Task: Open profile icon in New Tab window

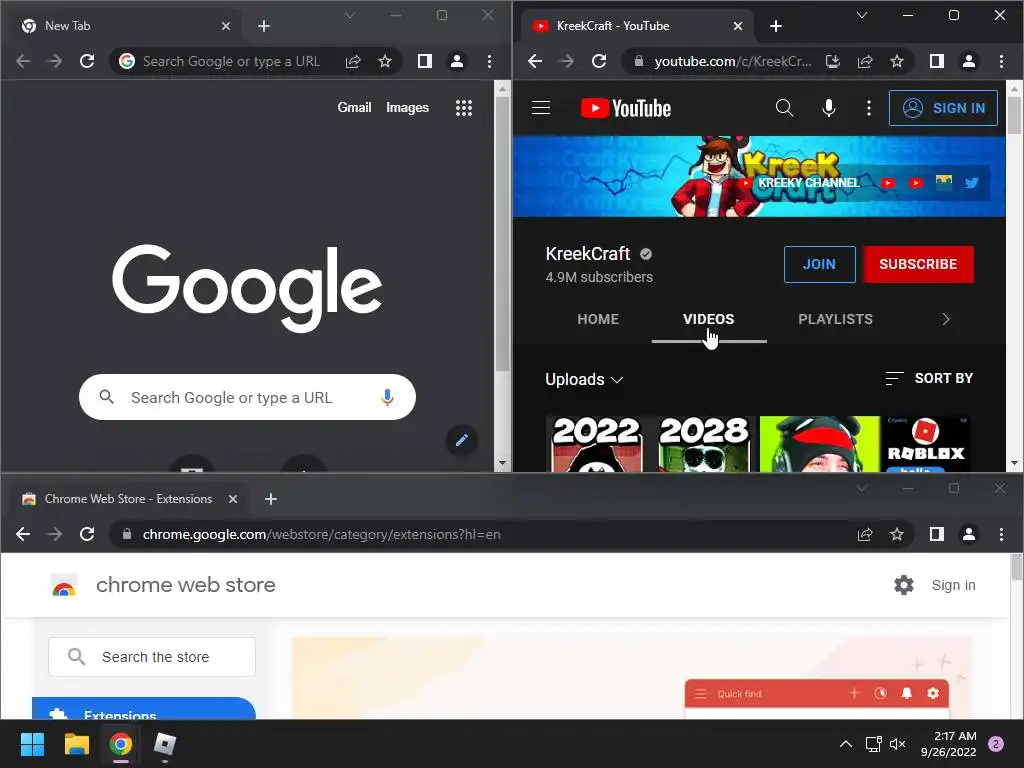Action: click(x=456, y=61)
